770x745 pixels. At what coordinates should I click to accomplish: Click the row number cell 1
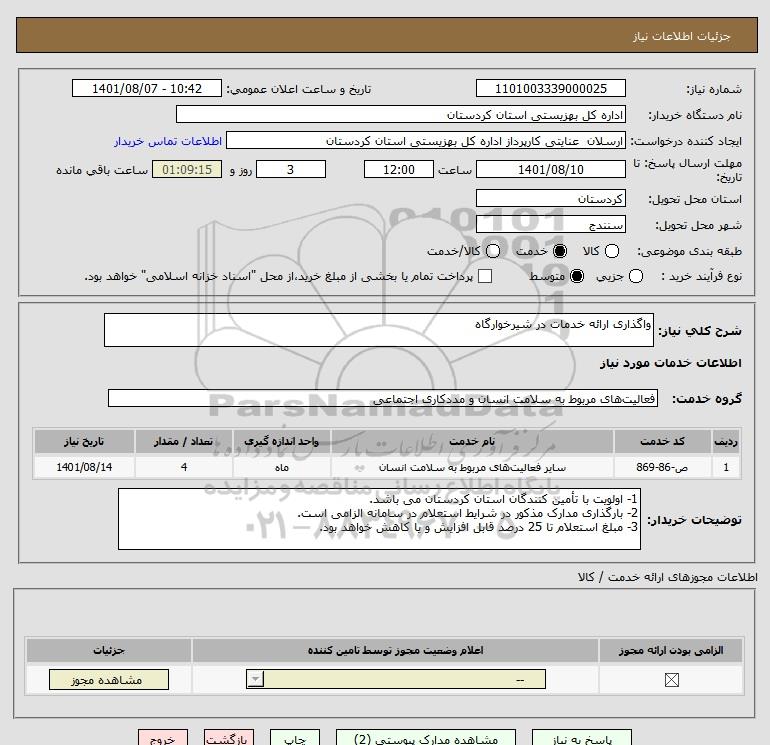point(726,467)
